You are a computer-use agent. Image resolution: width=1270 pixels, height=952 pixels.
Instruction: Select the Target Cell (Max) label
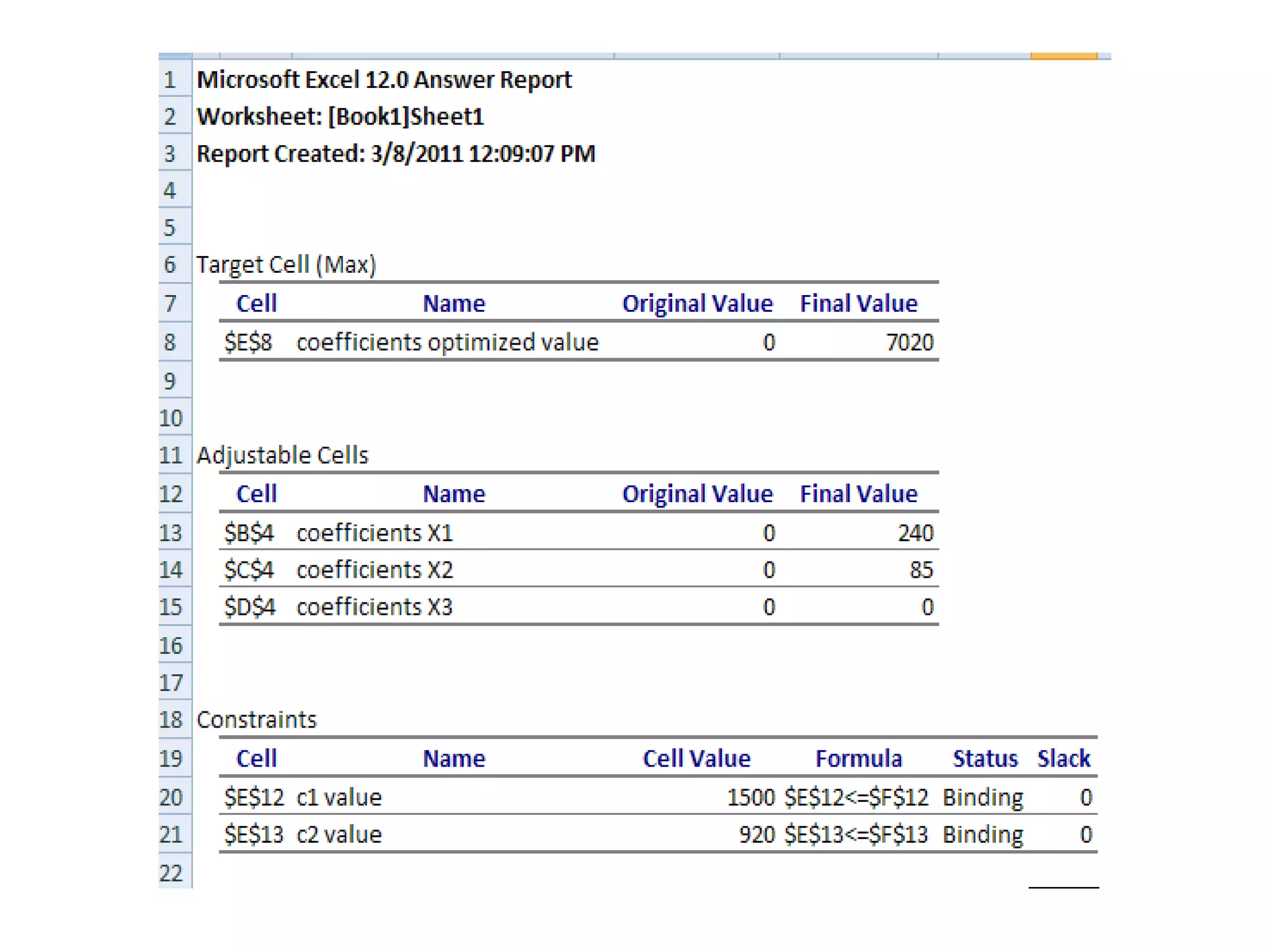(286, 265)
